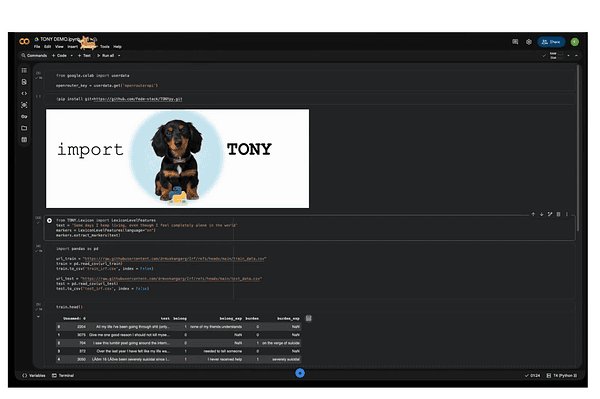
Task: Open the Help menu
Action: pyautogui.click(x=117, y=47)
